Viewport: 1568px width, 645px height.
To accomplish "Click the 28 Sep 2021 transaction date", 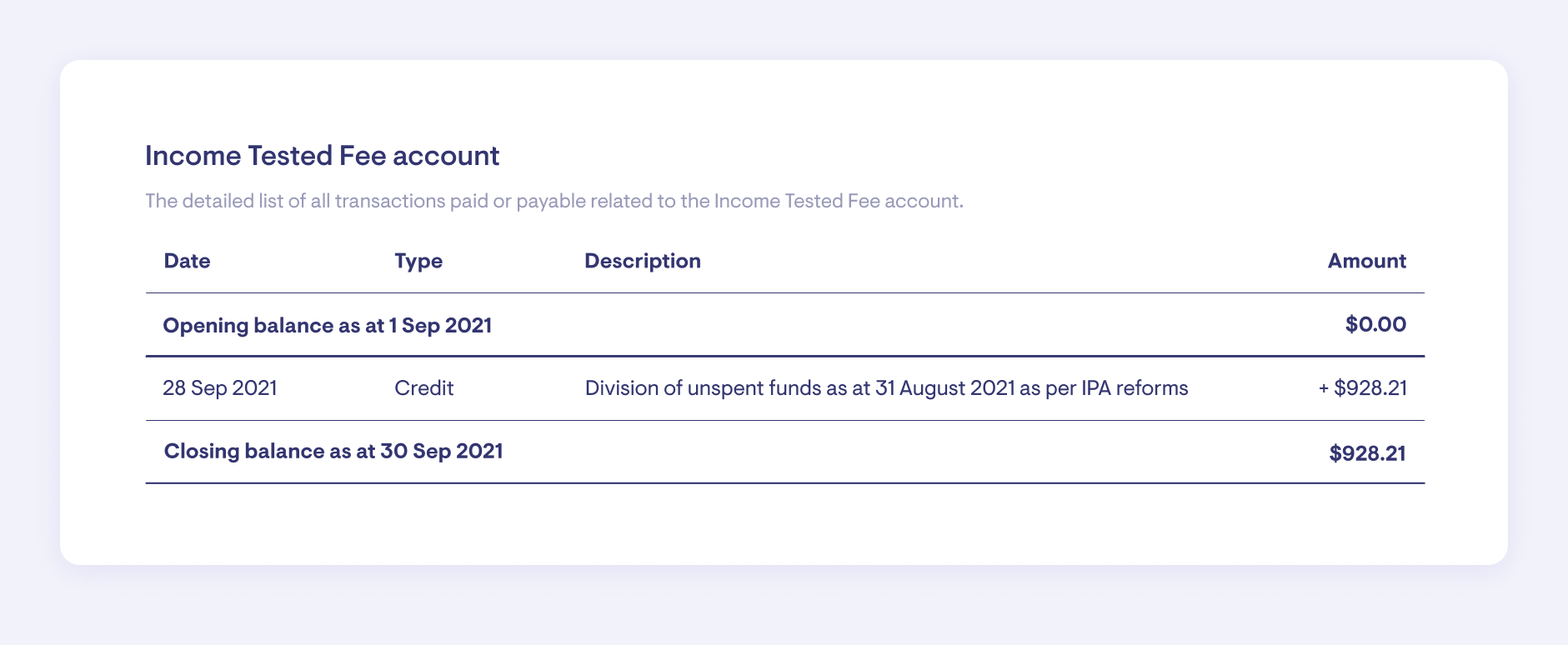I will (x=219, y=388).
